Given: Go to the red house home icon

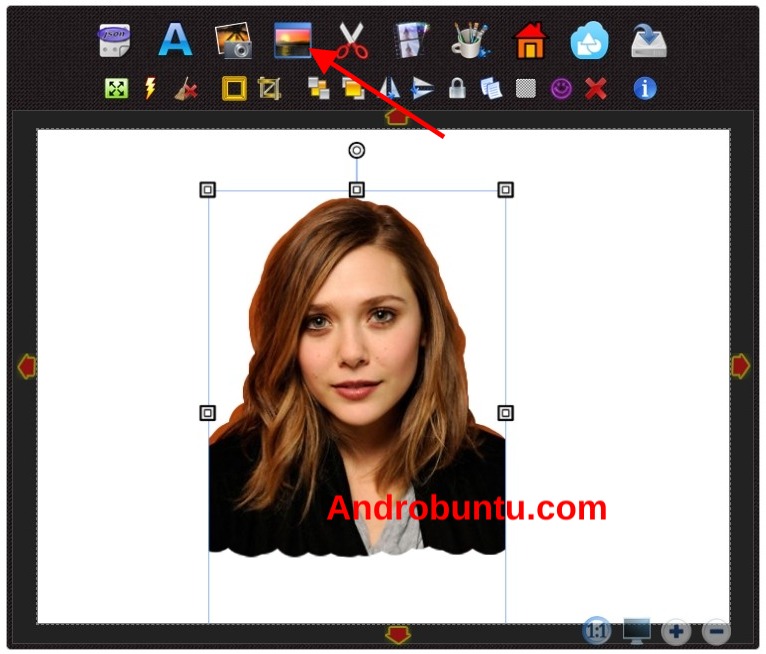Looking at the screenshot, I should (530, 41).
